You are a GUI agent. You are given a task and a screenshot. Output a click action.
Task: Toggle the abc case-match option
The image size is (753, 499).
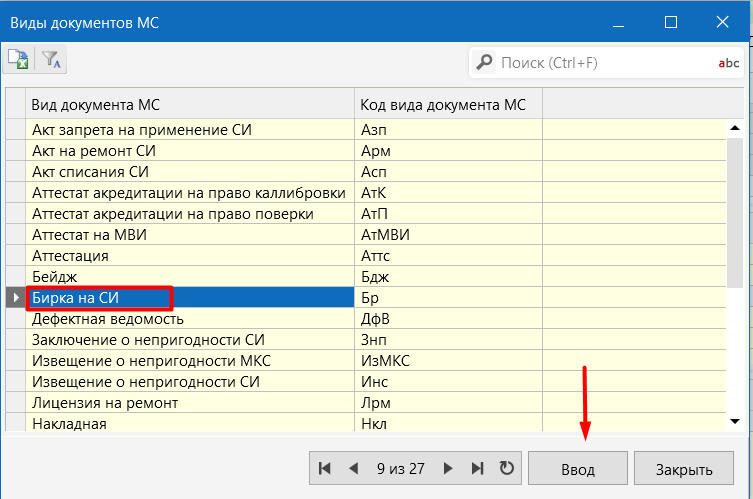point(728,63)
